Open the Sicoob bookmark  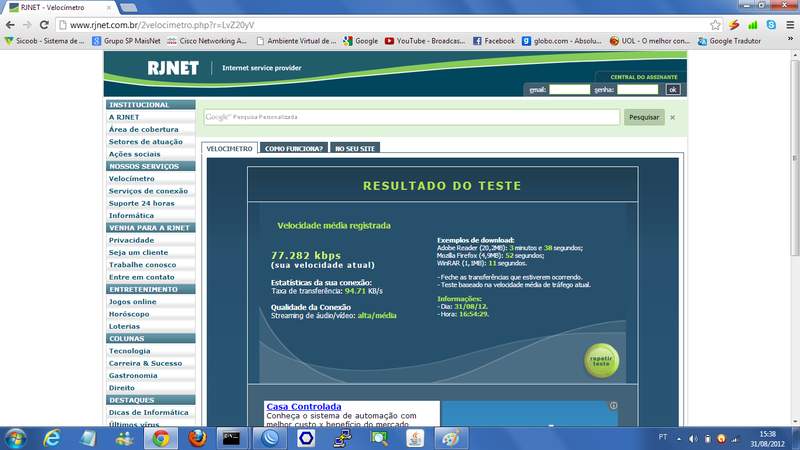45,41
